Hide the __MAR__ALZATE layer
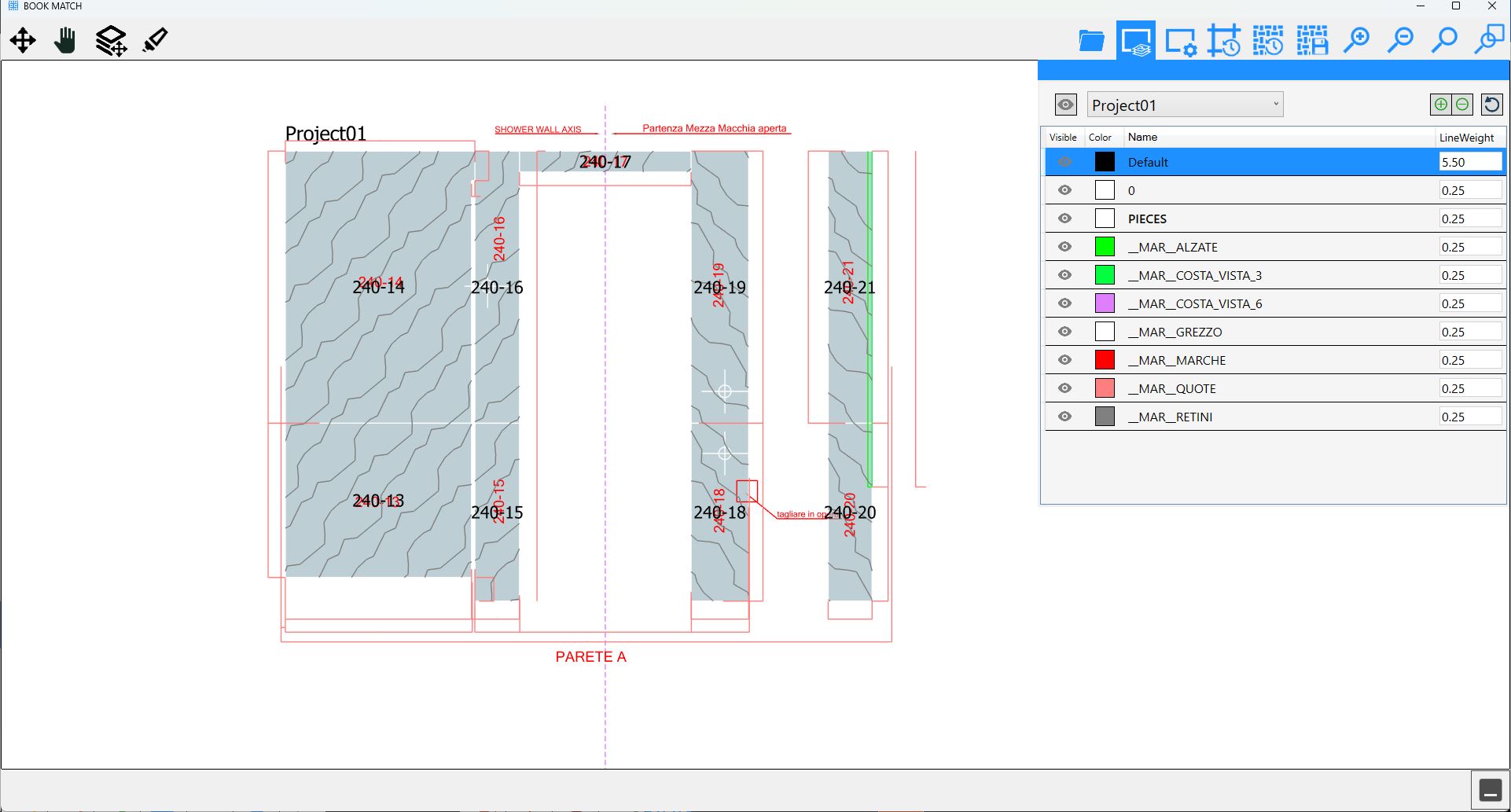This screenshot has height=812, width=1511. [x=1064, y=247]
